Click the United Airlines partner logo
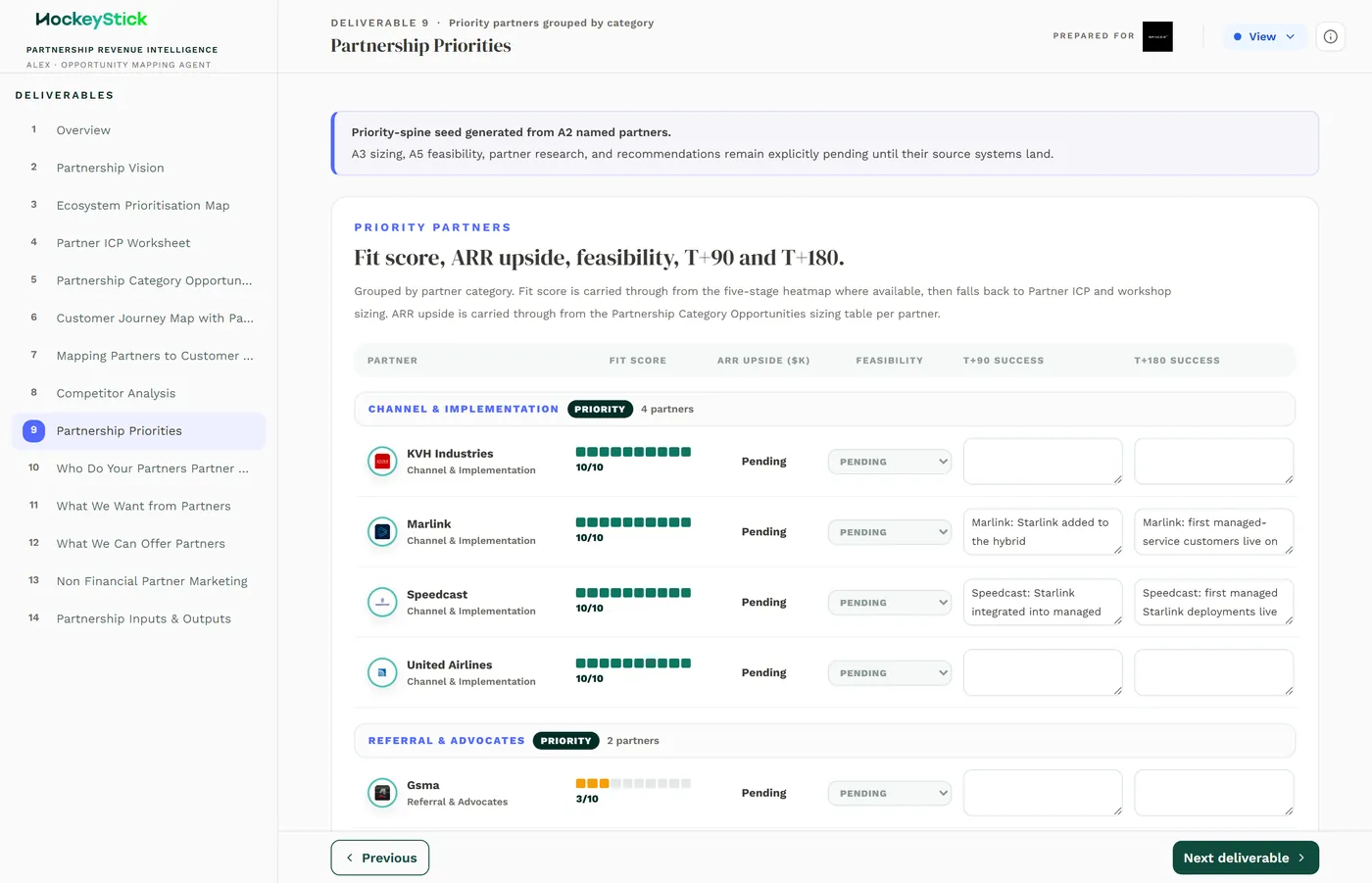Image resolution: width=1372 pixels, height=883 pixels. 382,672
